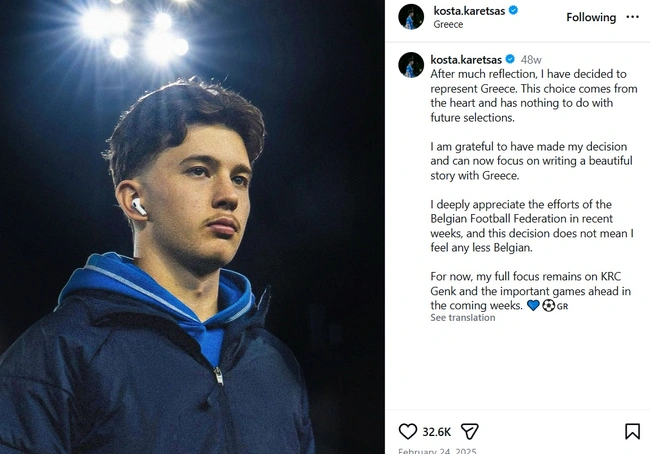Click the verified badge in the post header
650x454 pixels.
[514, 10]
